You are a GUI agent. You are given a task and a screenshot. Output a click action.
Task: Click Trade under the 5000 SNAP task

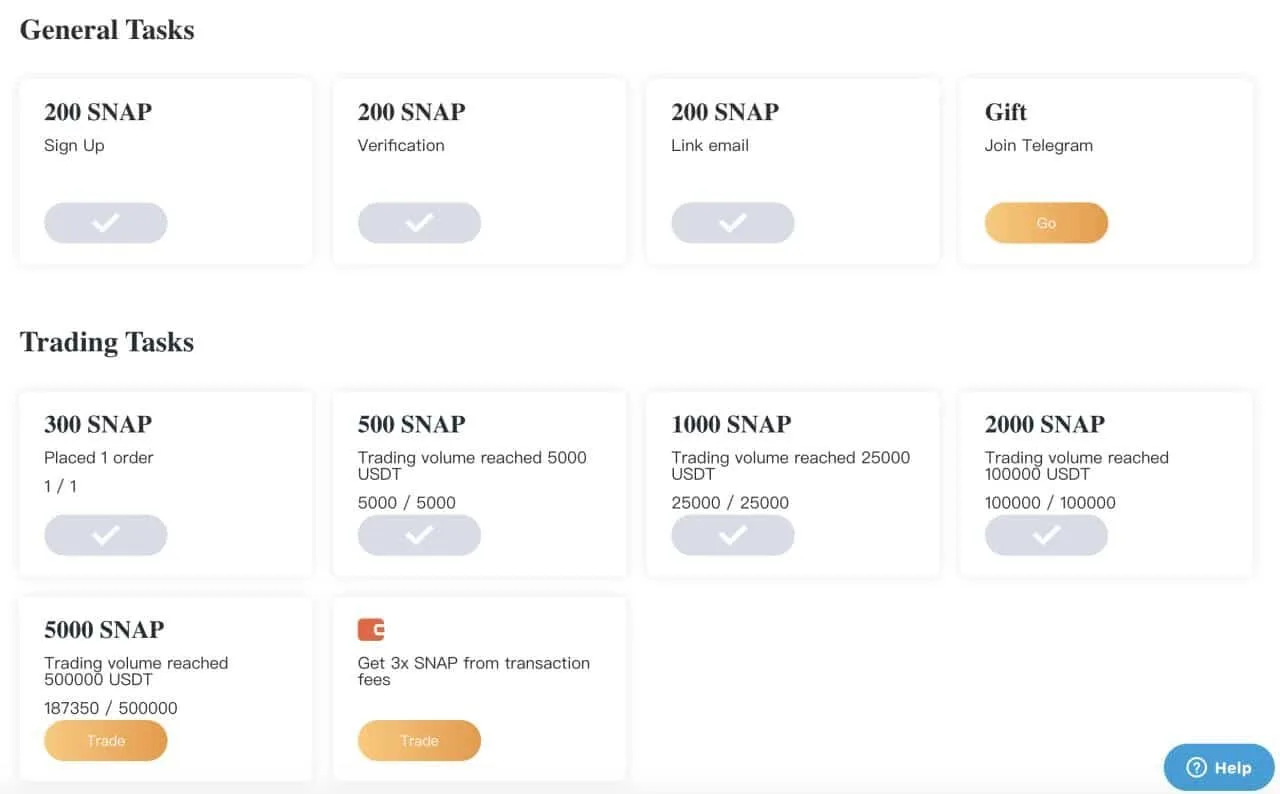(x=105, y=741)
